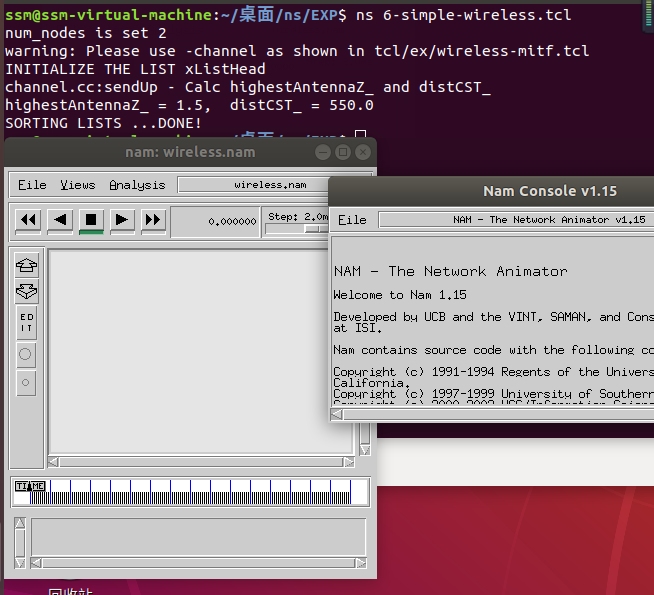Image resolution: width=654 pixels, height=595 pixels.
Task: Click the Nam Console v1.15 title bar
Action: 491,191
